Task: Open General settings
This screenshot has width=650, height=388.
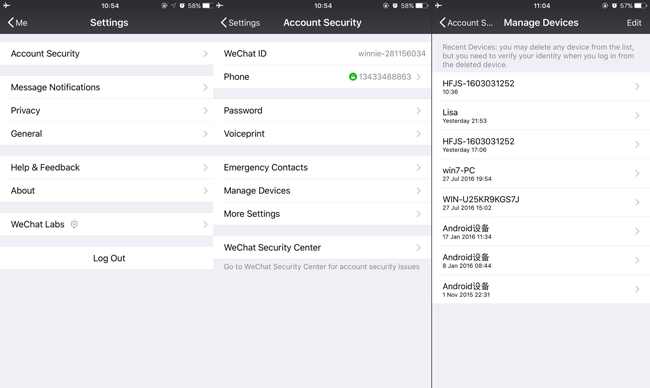Action: [x=107, y=134]
